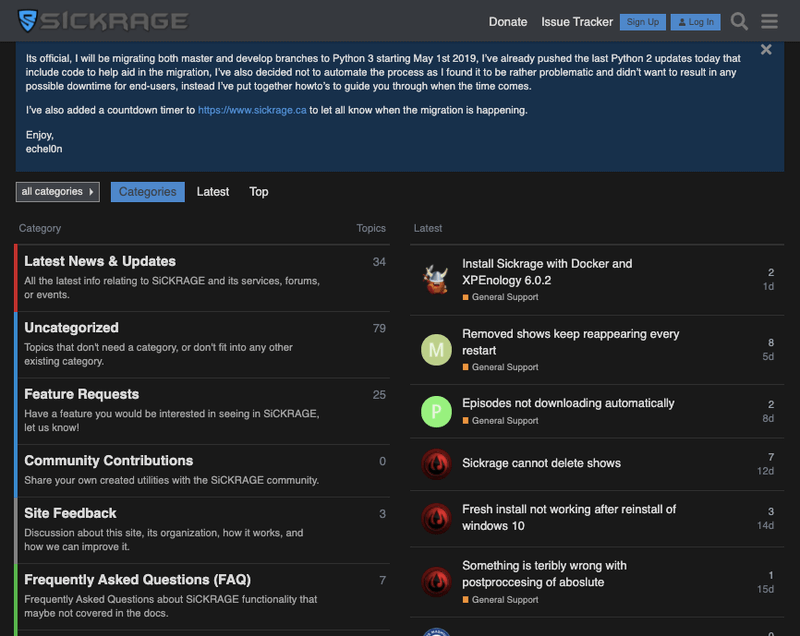This screenshot has width=800, height=636.
Task: Open the Latest News & Updates category
Action: coord(100,261)
